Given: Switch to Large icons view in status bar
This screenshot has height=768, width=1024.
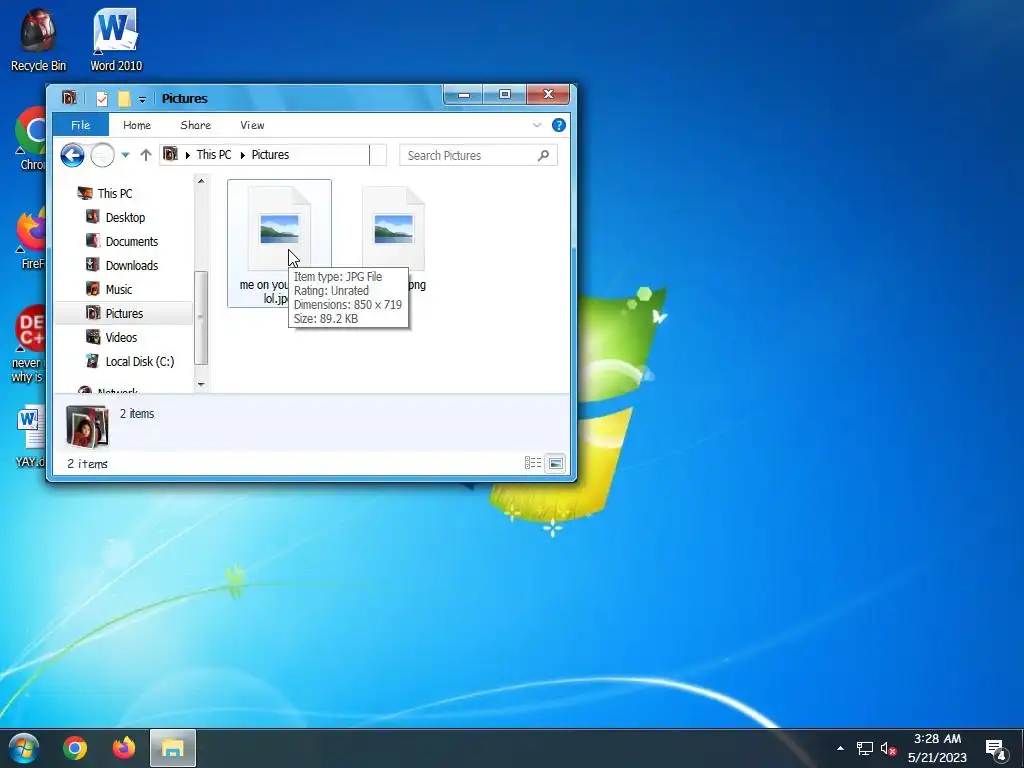Looking at the screenshot, I should [555, 463].
